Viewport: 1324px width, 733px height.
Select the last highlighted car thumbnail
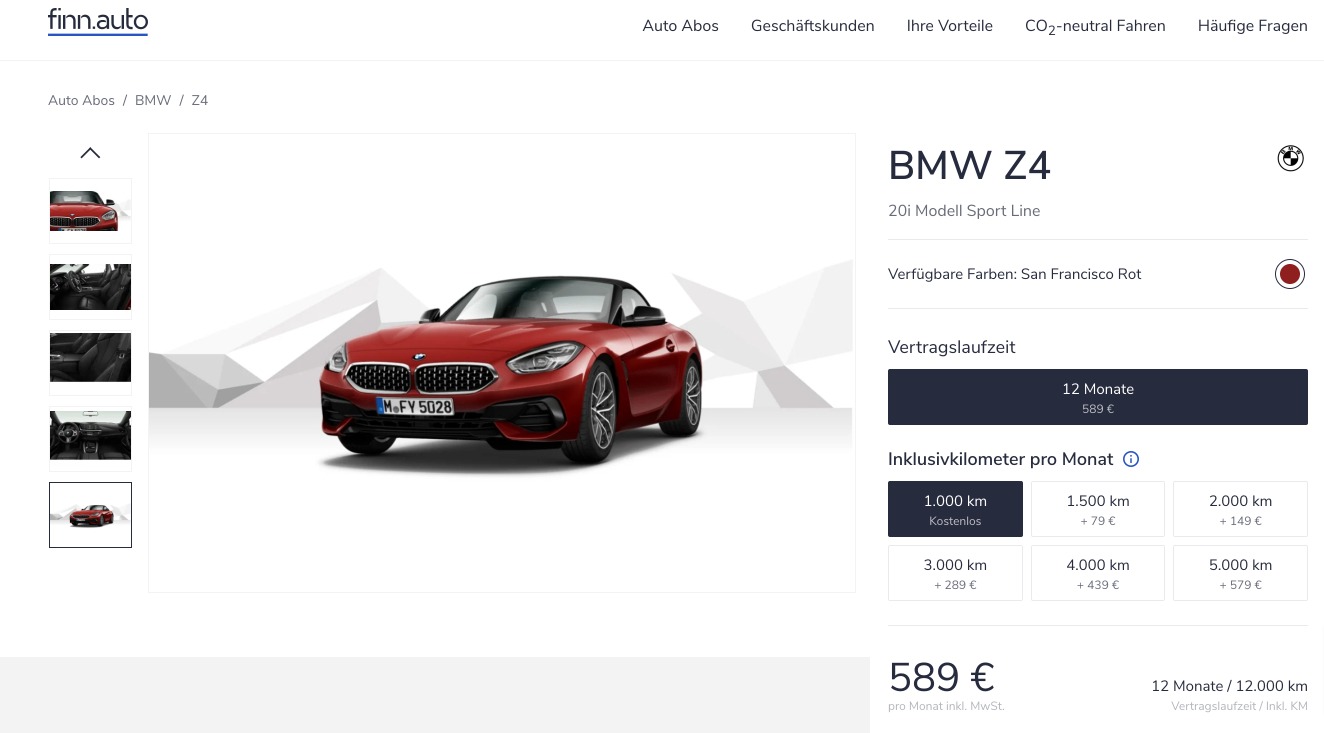pos(90,515)
